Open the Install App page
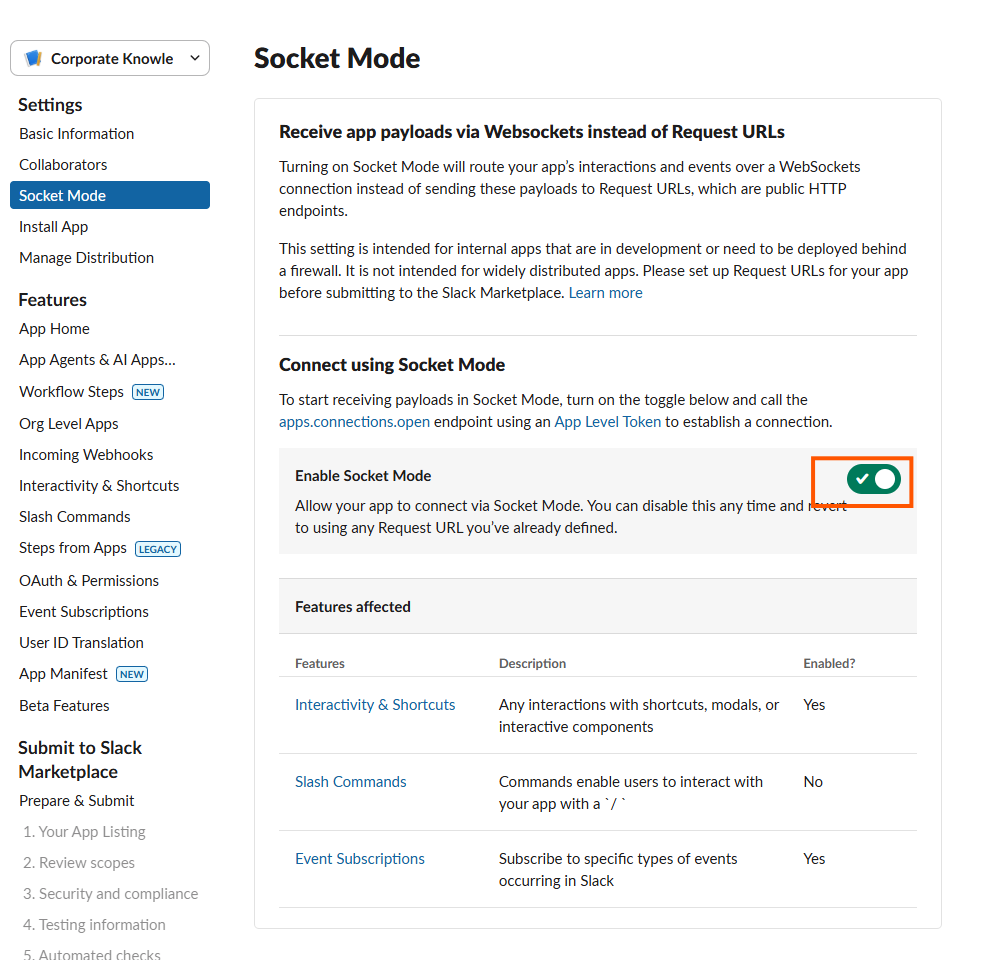Viewport: 990px width, 960px height. [54, 227]
